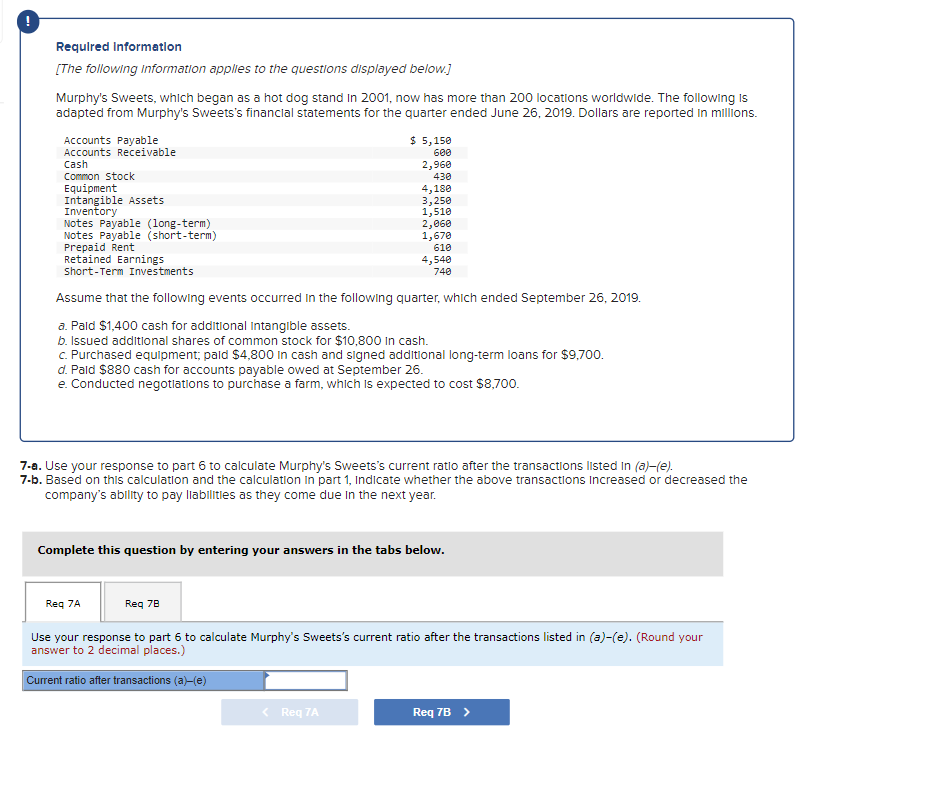The image size is (940, 799).
Task: Click the 7-a question text
Action: pos(347,466)
